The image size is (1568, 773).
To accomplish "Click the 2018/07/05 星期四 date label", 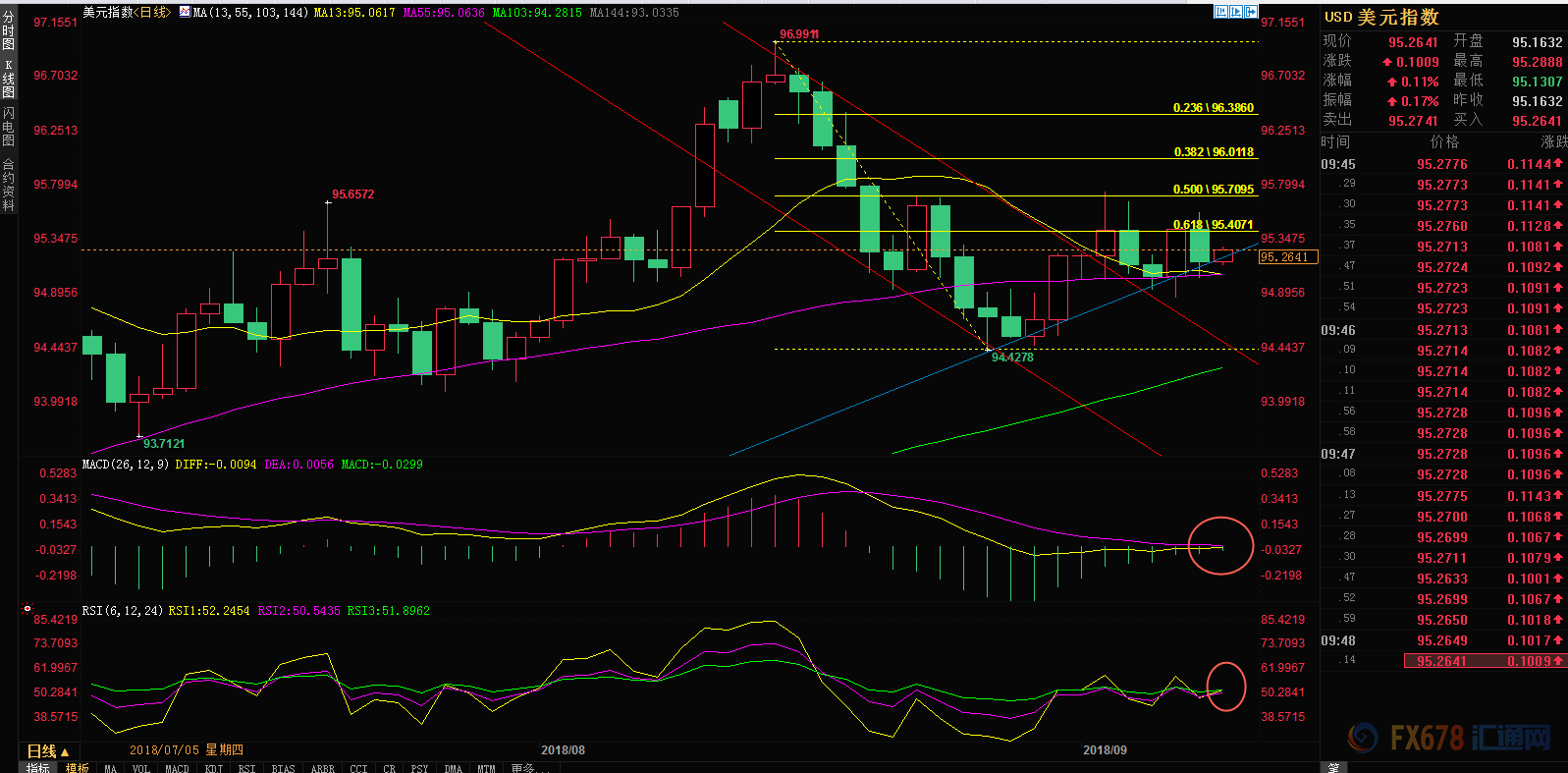I will click(187, 750).
